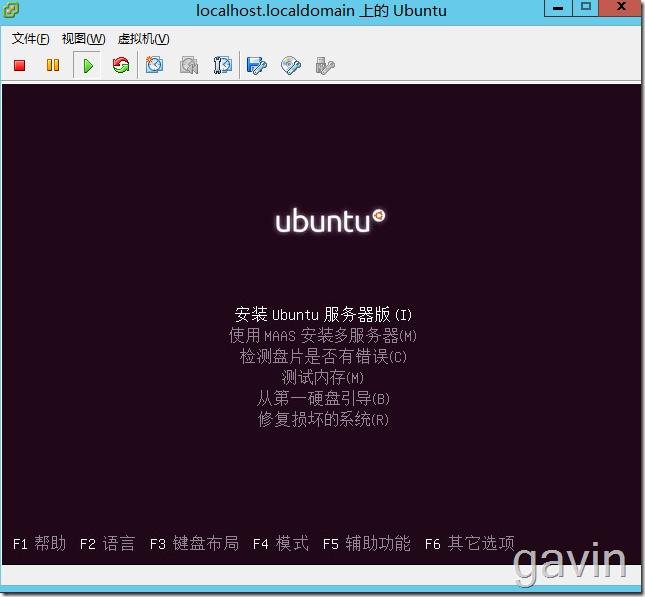Select 测试内存(M) boot option
Viewport: 645px width, 597px height.
[x=323, y=378]
